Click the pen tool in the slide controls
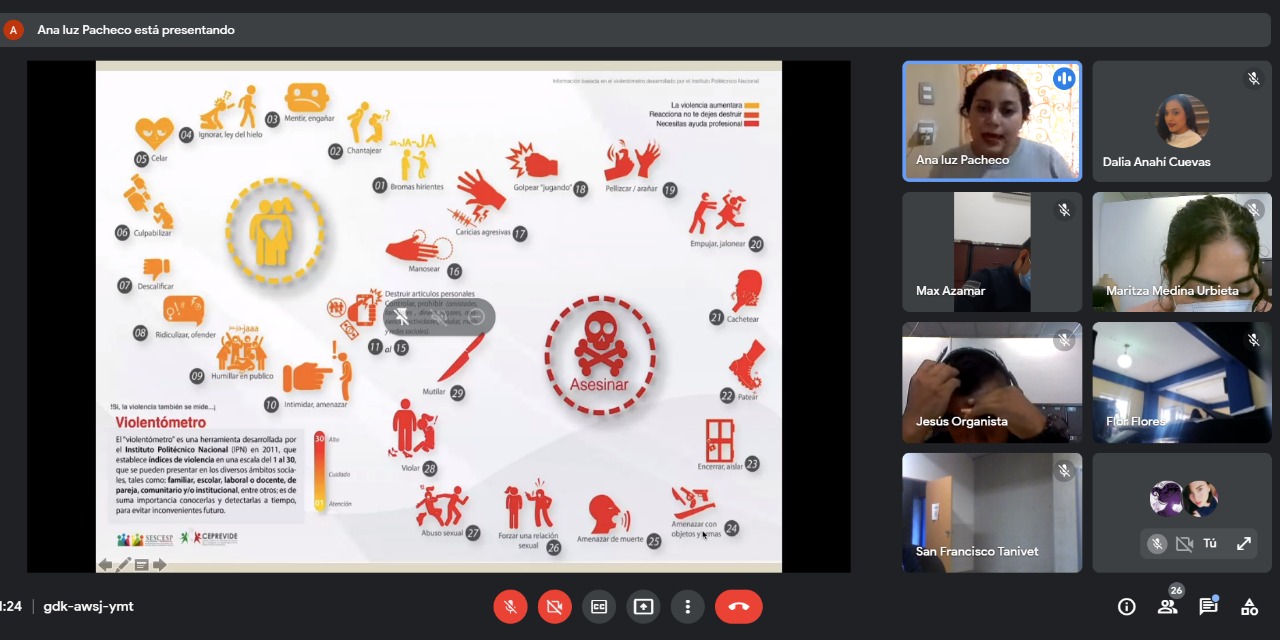Image resolution: width=1280 pixels, height=640 pixels. coord(123,565)
